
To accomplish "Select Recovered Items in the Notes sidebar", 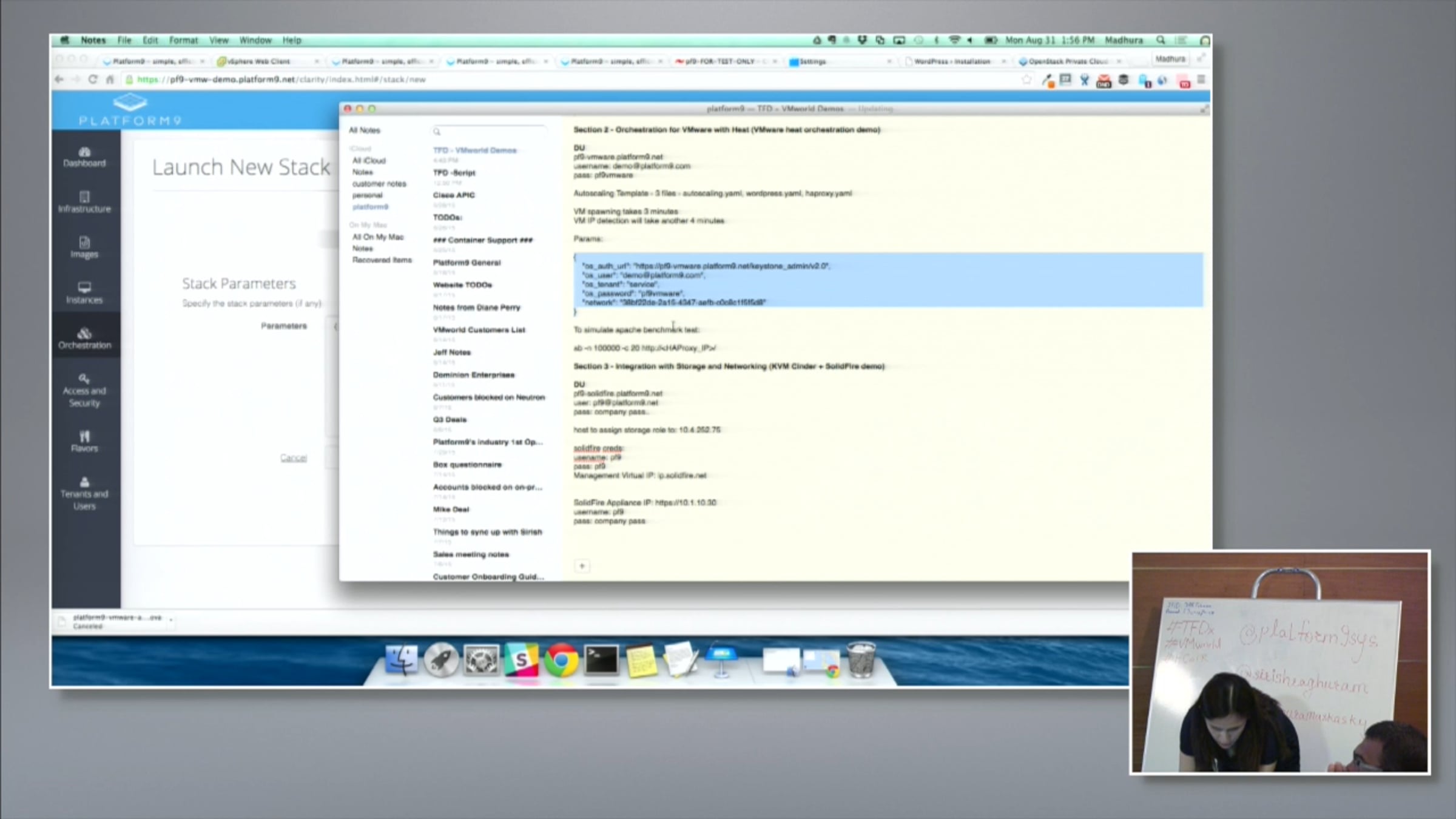I will [x=382, y=260].
